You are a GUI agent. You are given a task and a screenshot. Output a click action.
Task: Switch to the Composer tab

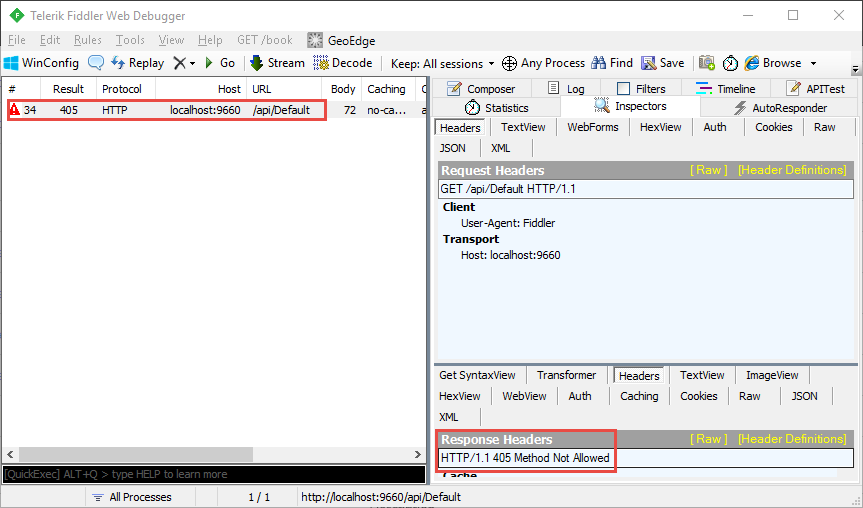pos(481,89)
